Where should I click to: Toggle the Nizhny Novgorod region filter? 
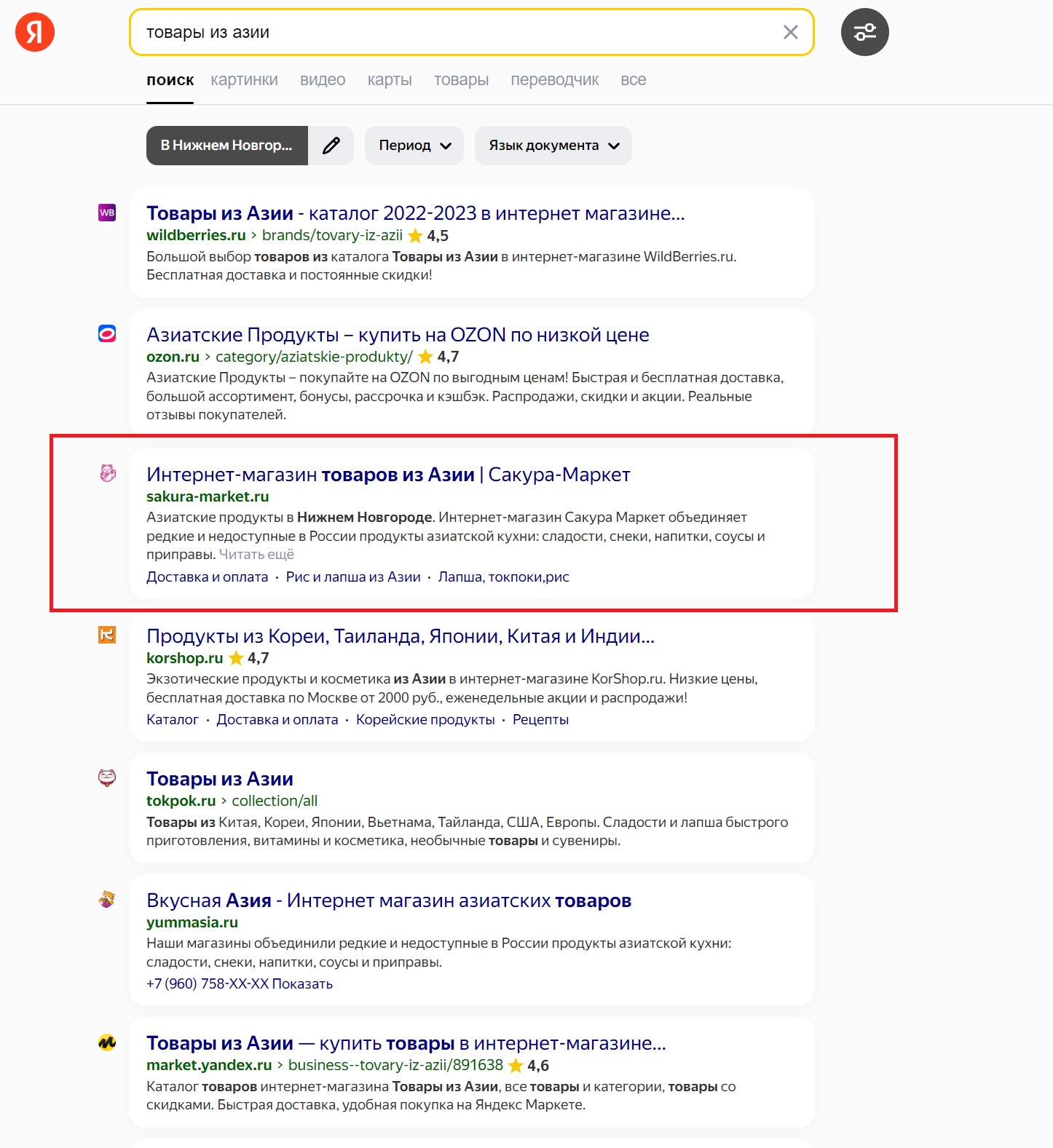(x=226, y=146)
